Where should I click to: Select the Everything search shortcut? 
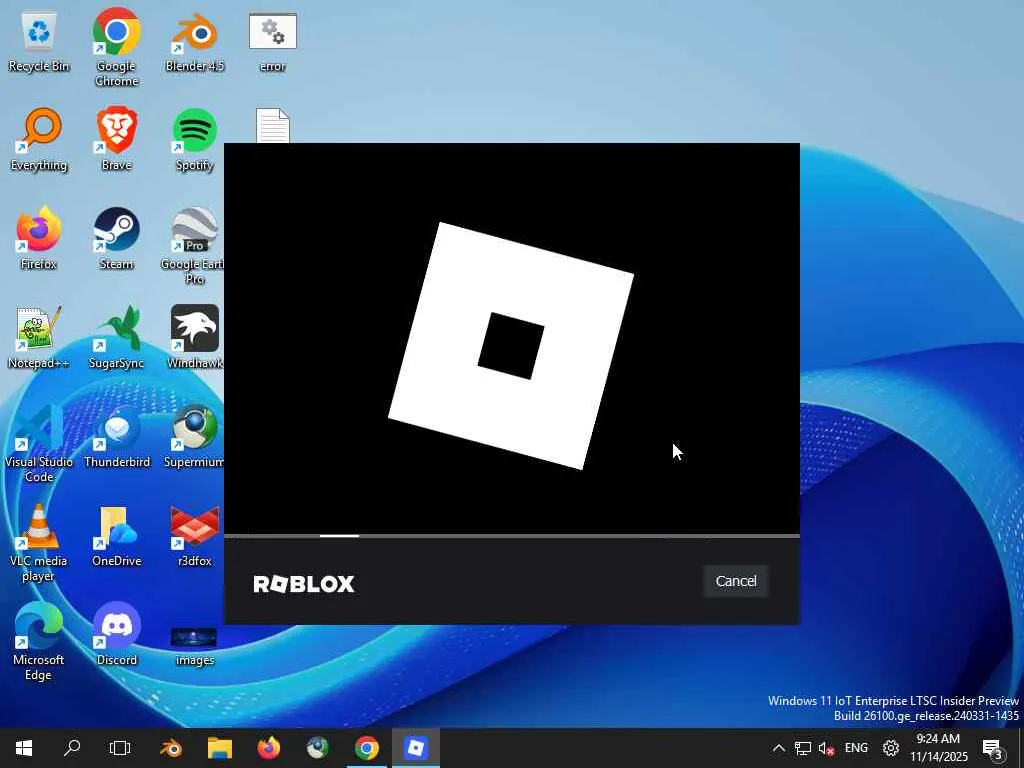[x=39, y=140]
